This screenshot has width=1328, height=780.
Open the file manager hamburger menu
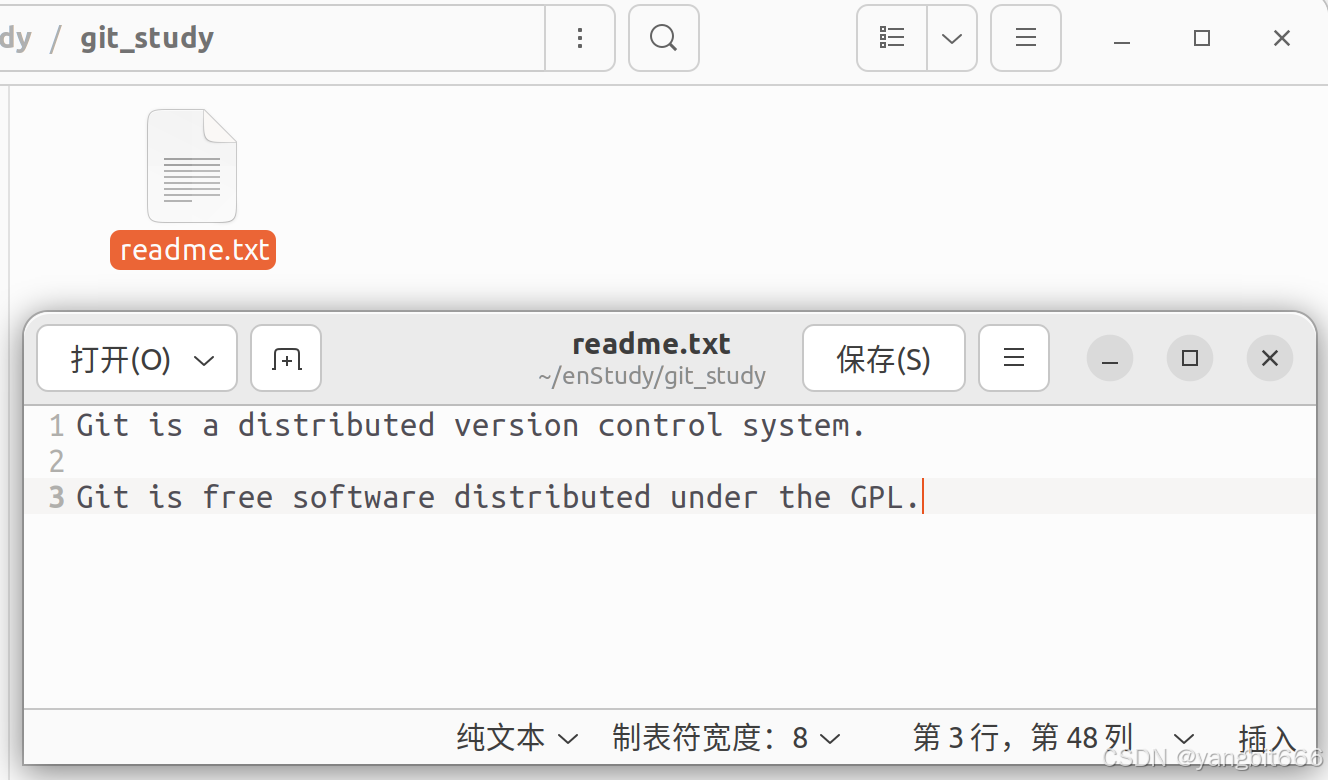(x=1025, y=38)
